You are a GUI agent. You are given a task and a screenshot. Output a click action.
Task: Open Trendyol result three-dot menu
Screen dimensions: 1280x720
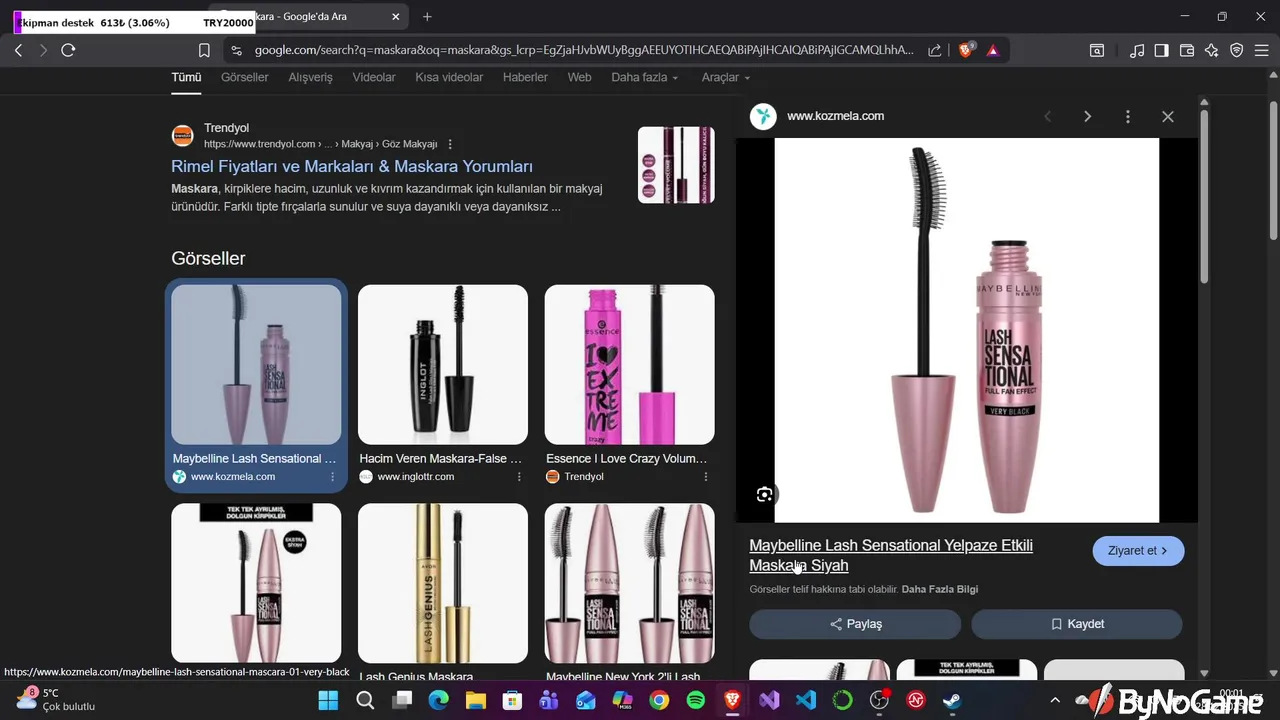tap(450, 144)
